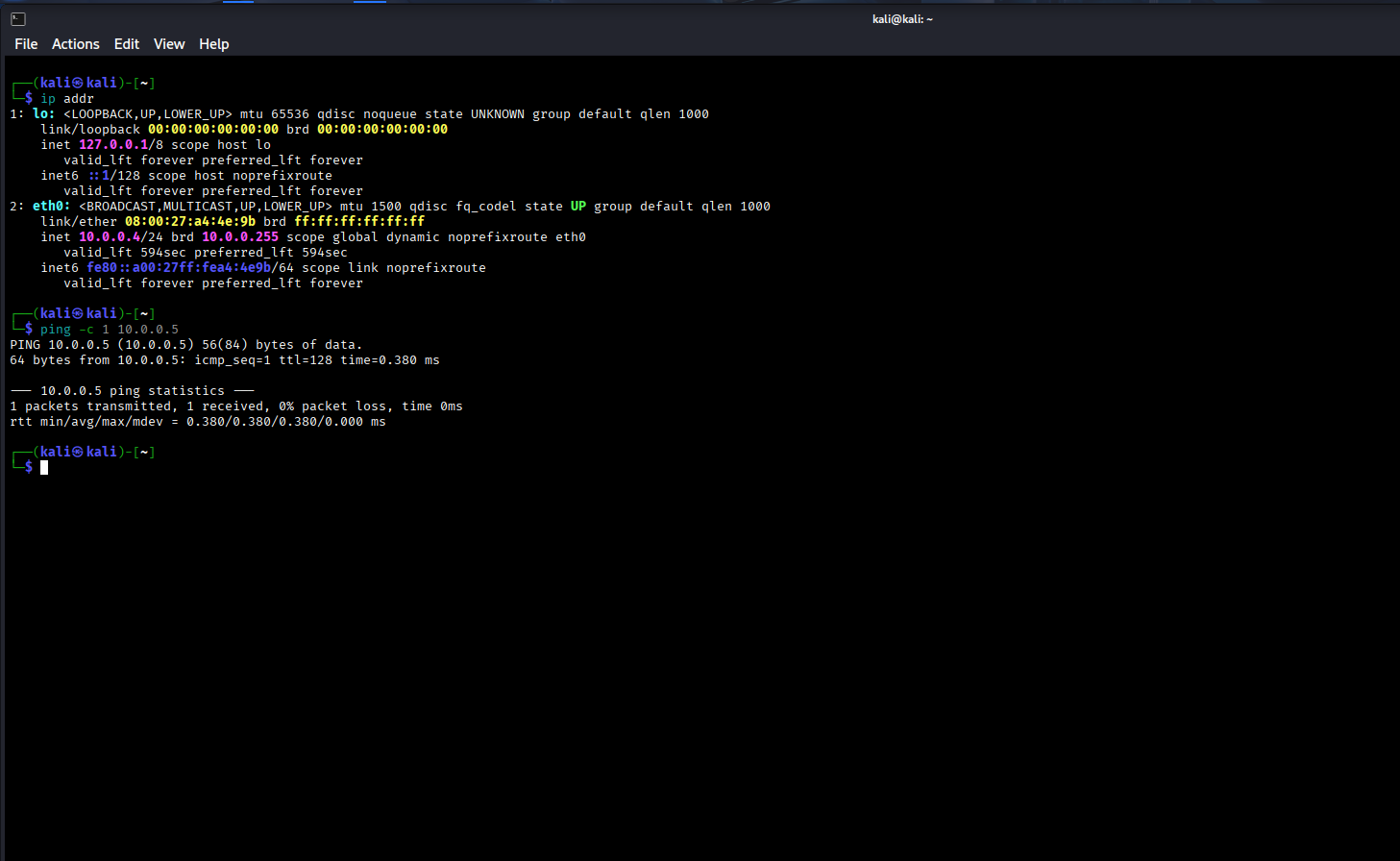Click the terminal cursor at the prompt

pyautogui.click(x=44, y=467)
